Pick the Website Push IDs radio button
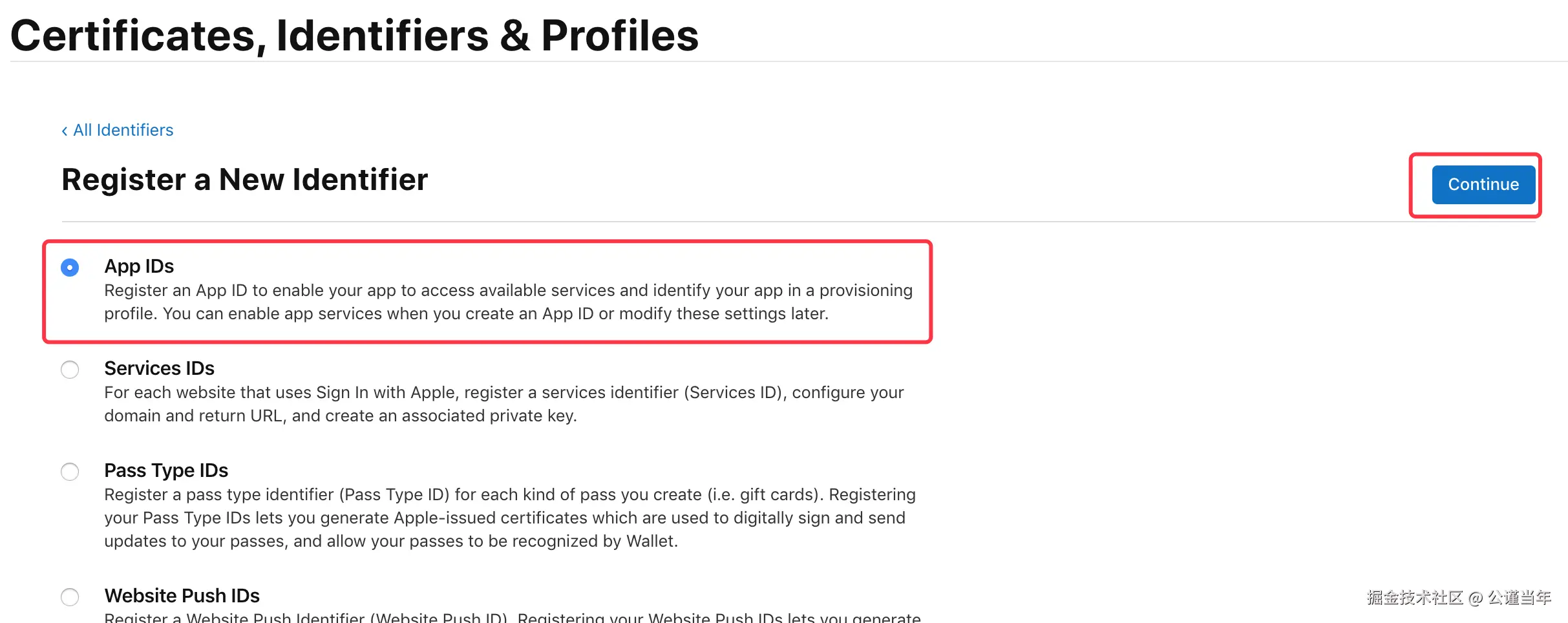The image size is (1568, 623). (x=70, y=597)
